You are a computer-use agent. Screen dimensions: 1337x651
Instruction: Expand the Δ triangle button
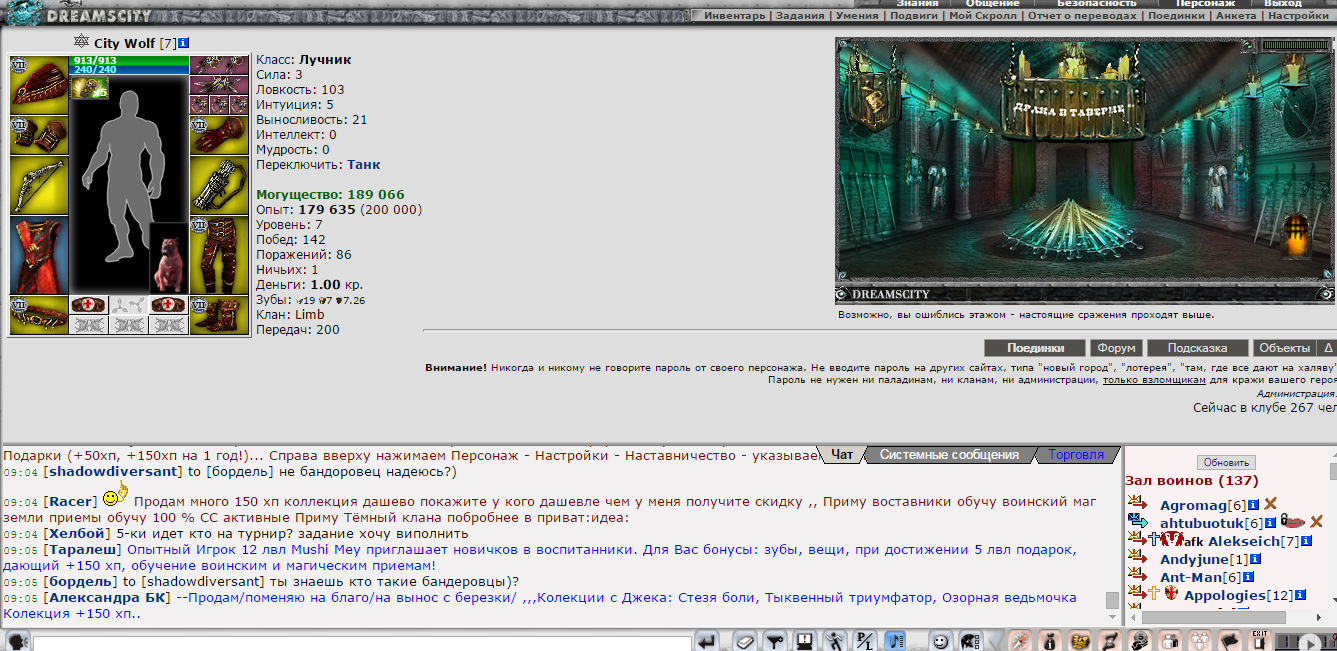click(1328, 348)
